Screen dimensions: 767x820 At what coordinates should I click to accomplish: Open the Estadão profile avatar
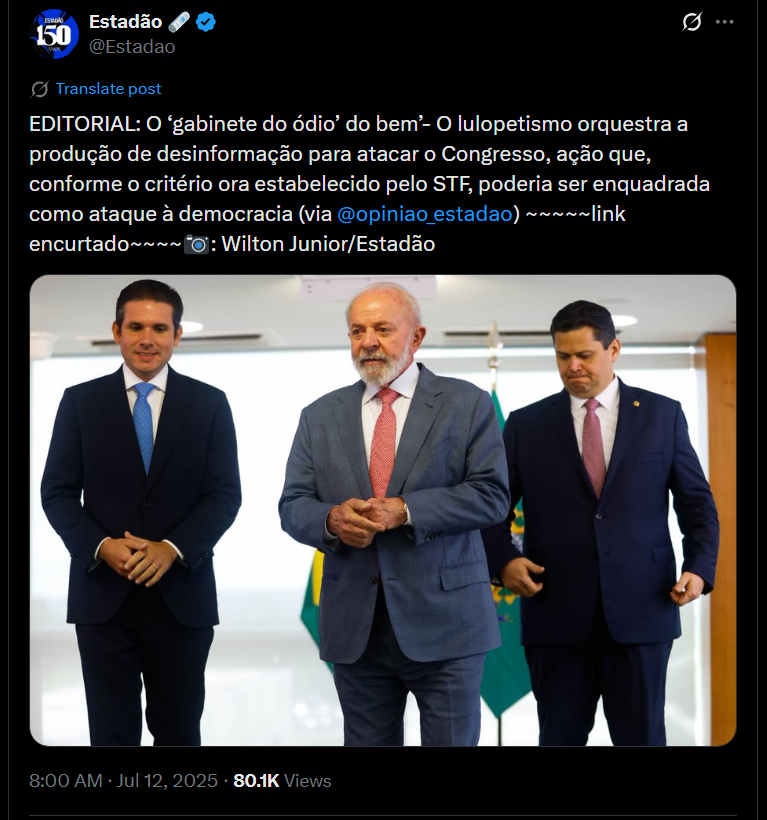tap(54, 34)
